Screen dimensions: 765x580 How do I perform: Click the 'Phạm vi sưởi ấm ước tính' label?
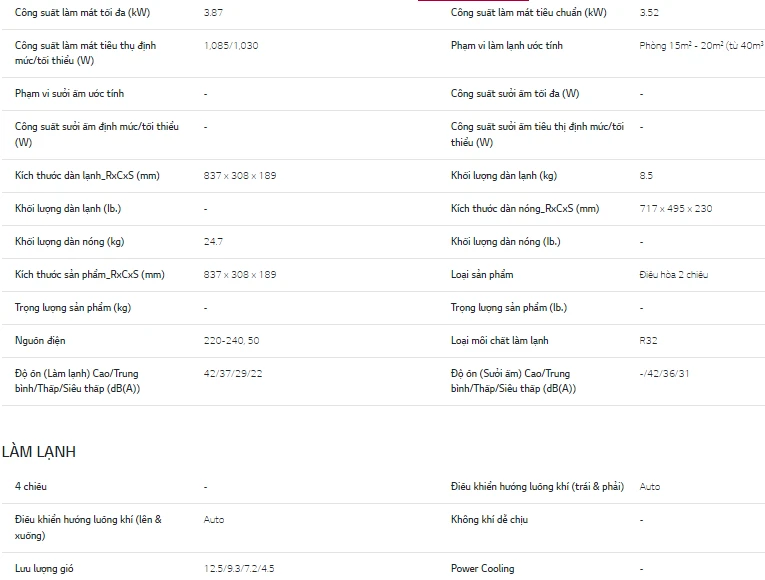(70, 94)
